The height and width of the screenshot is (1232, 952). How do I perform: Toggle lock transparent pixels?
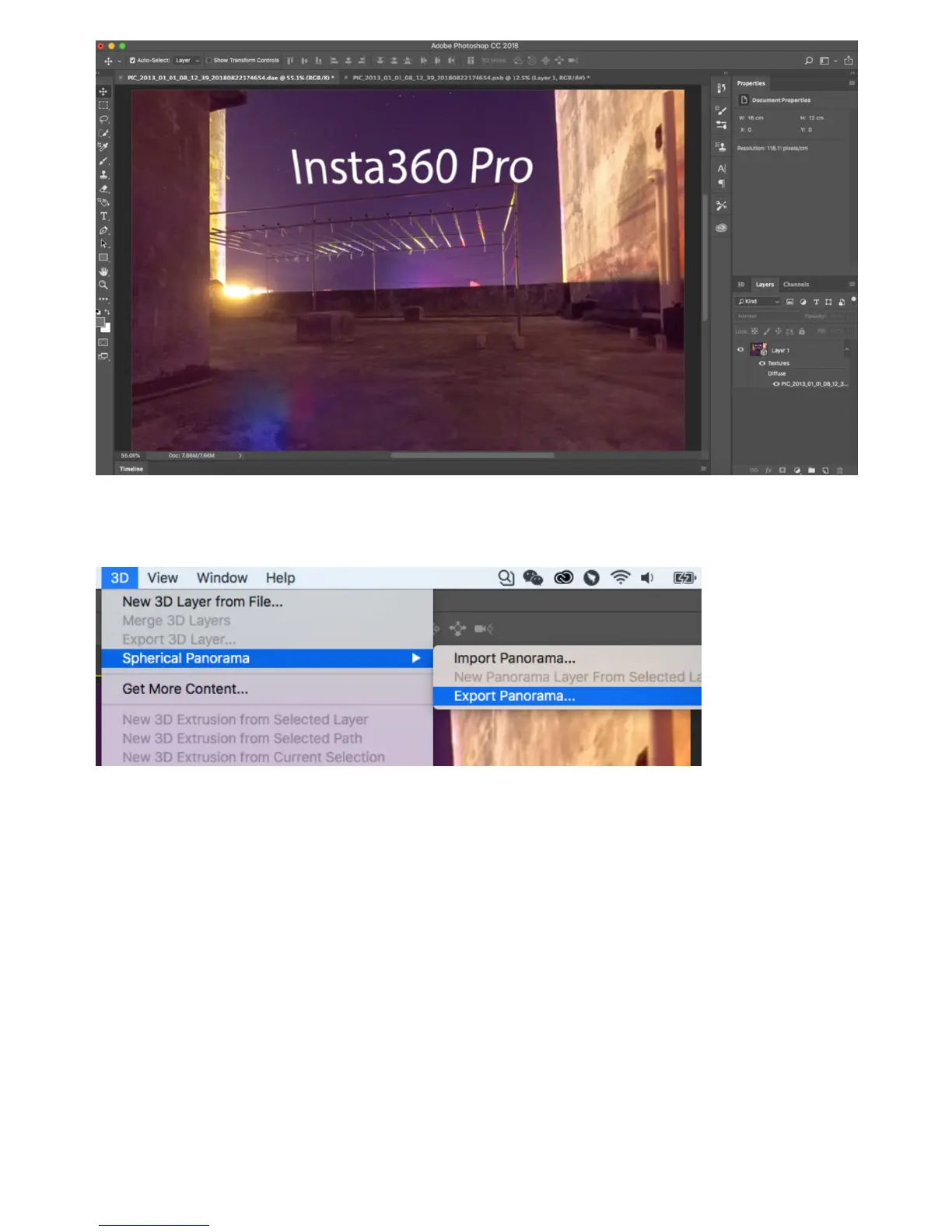pos(754,331)
